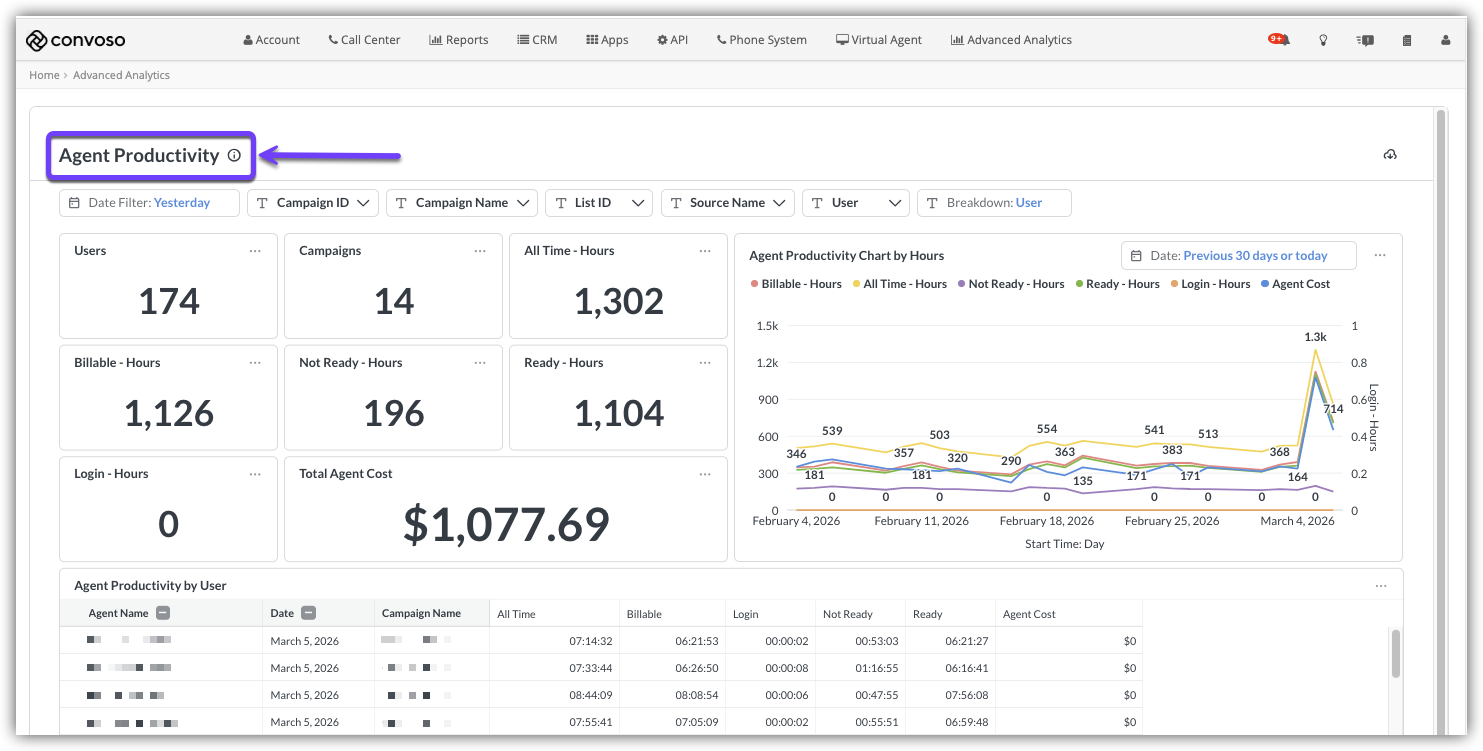This screenshot has width=1483, height=751.
Task: Open the Total Agent Cost card options menu
Action: point(706,474)
